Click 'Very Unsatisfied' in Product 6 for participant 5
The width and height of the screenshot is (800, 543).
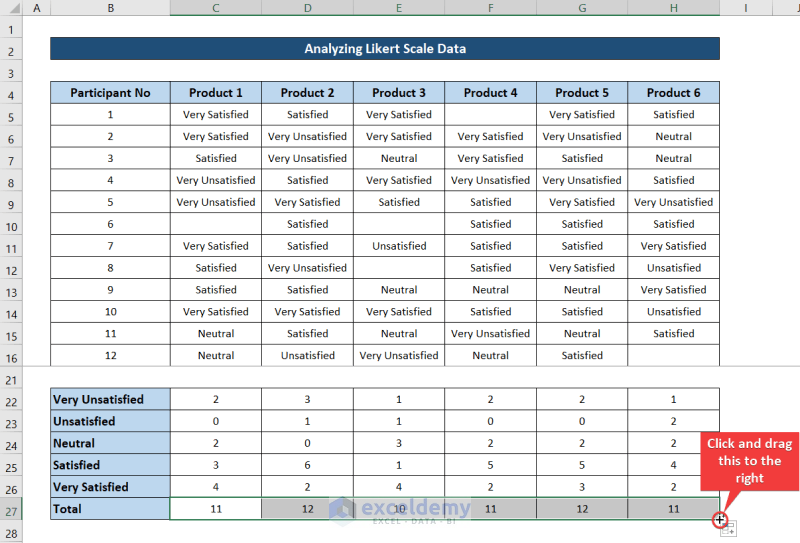[673, 202]
